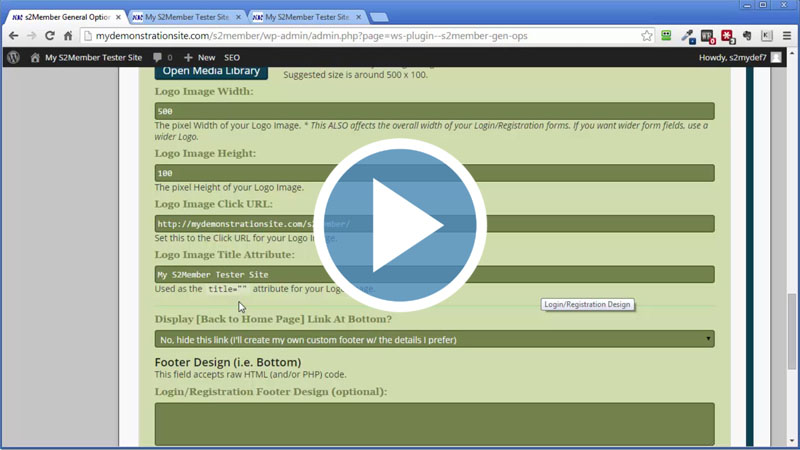Open the Chrome hamburger menu
The height and width of the screenshot is (450, 800).
(786, 36)
